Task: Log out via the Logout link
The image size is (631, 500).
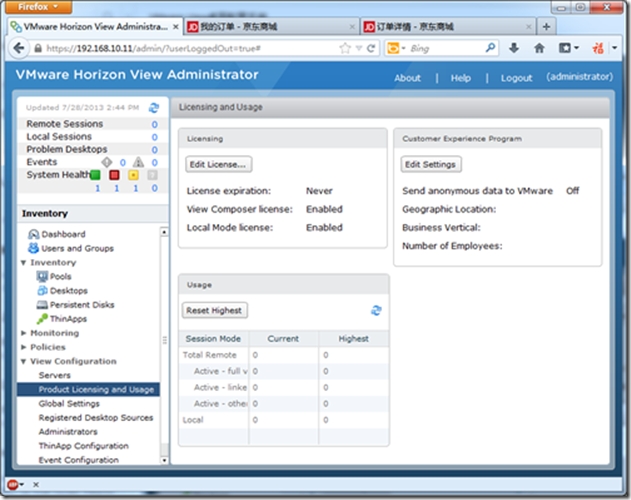Action: pos(516,78)
